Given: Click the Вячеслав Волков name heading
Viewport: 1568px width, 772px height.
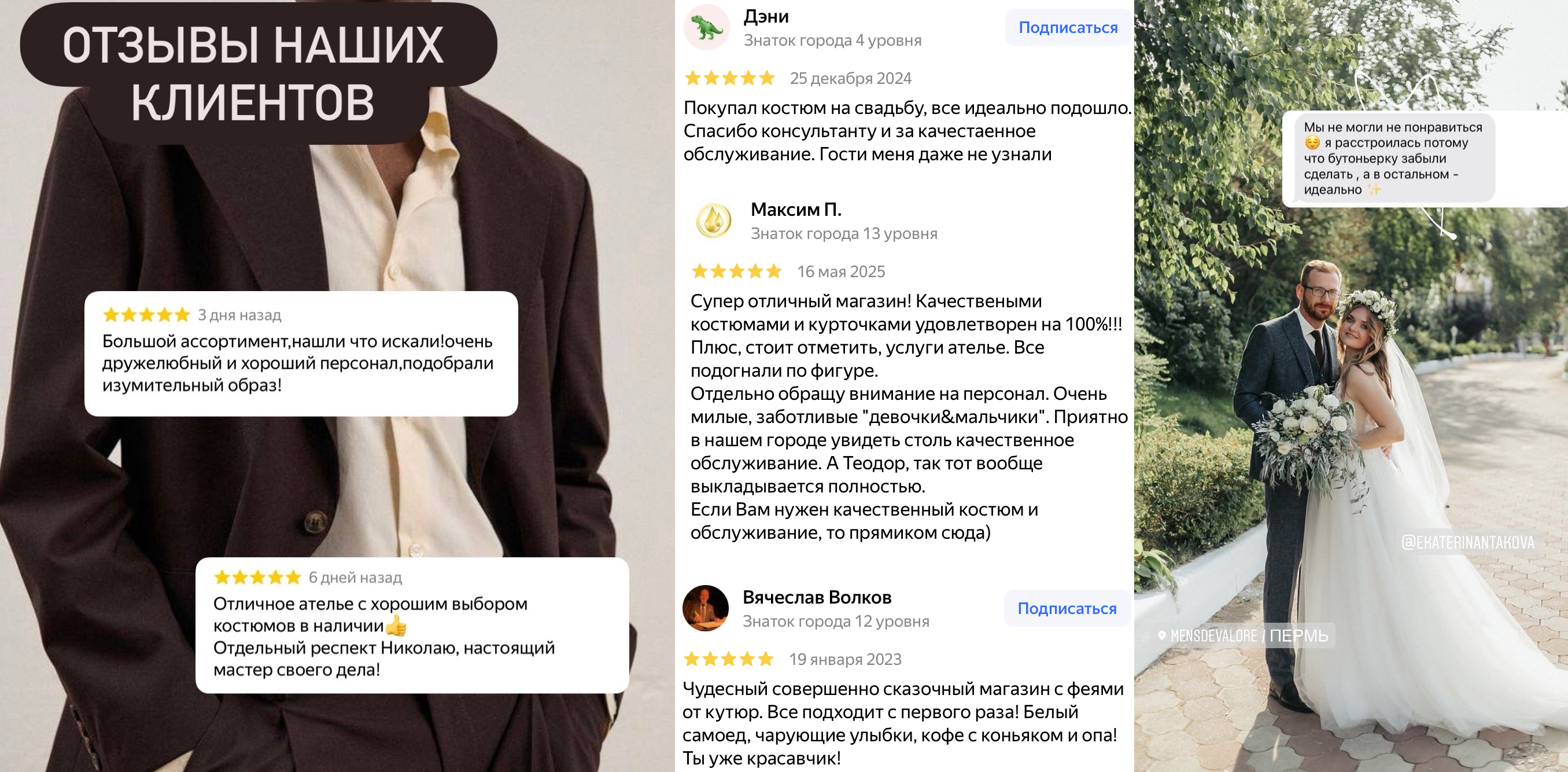Looking at the screenshot, I should point(817,597).
